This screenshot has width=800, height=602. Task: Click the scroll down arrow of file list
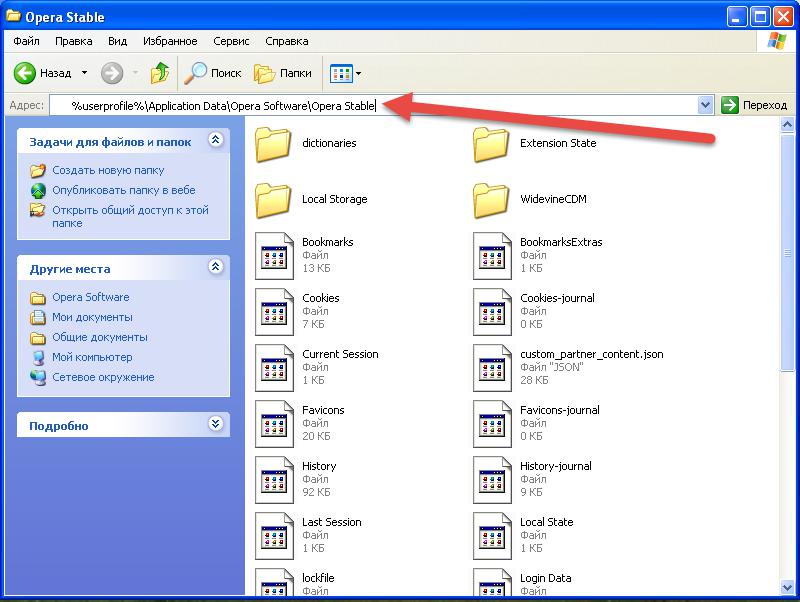(x=787, y=588)
